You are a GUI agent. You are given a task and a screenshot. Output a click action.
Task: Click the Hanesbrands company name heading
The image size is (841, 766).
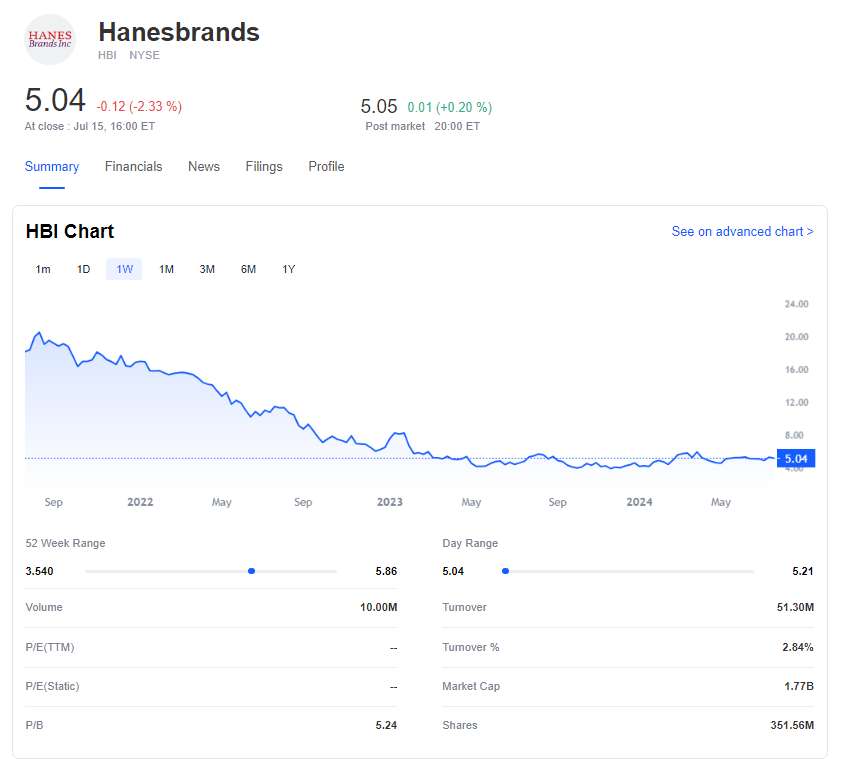[x=179, y=32]
